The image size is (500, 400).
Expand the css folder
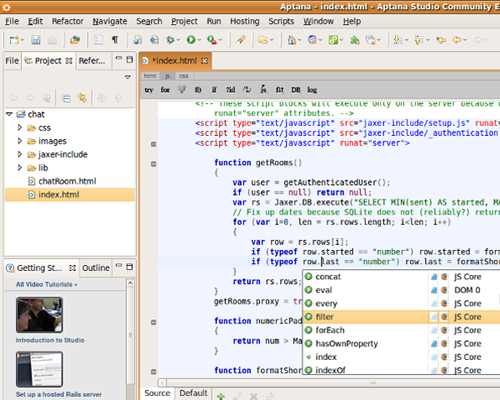tap(20, 127)
